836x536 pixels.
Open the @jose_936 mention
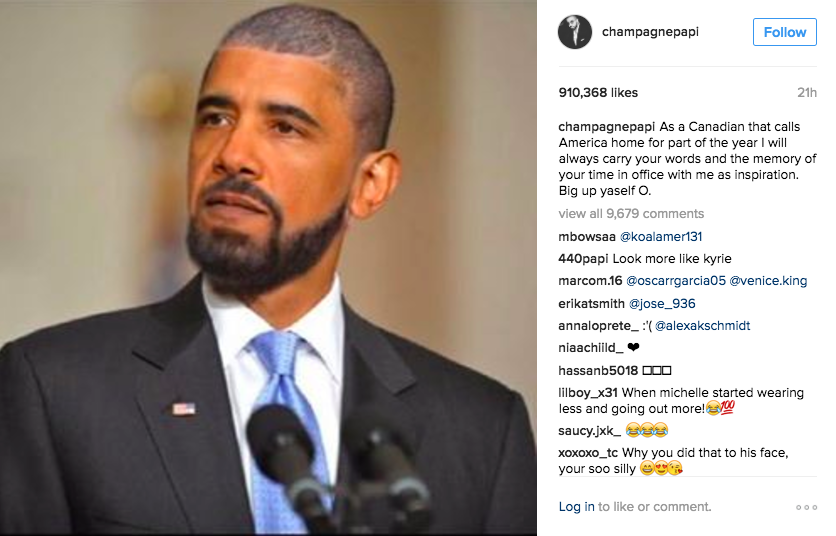pos(662,303)
